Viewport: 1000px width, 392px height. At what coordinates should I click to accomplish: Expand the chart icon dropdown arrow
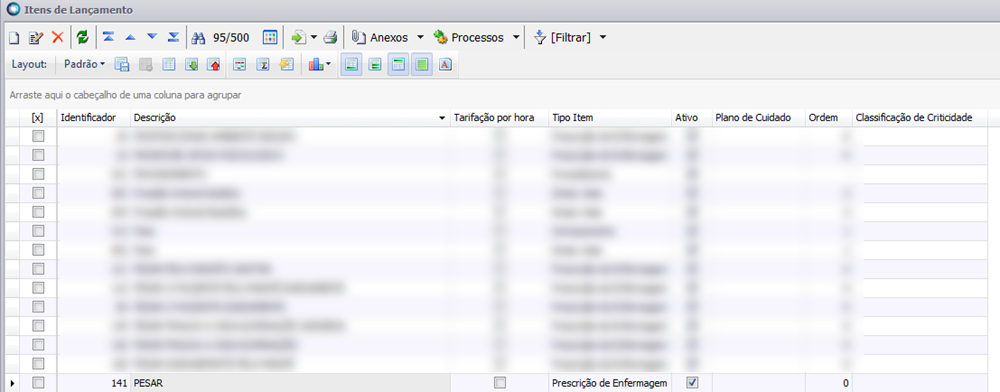click(328, 64)
